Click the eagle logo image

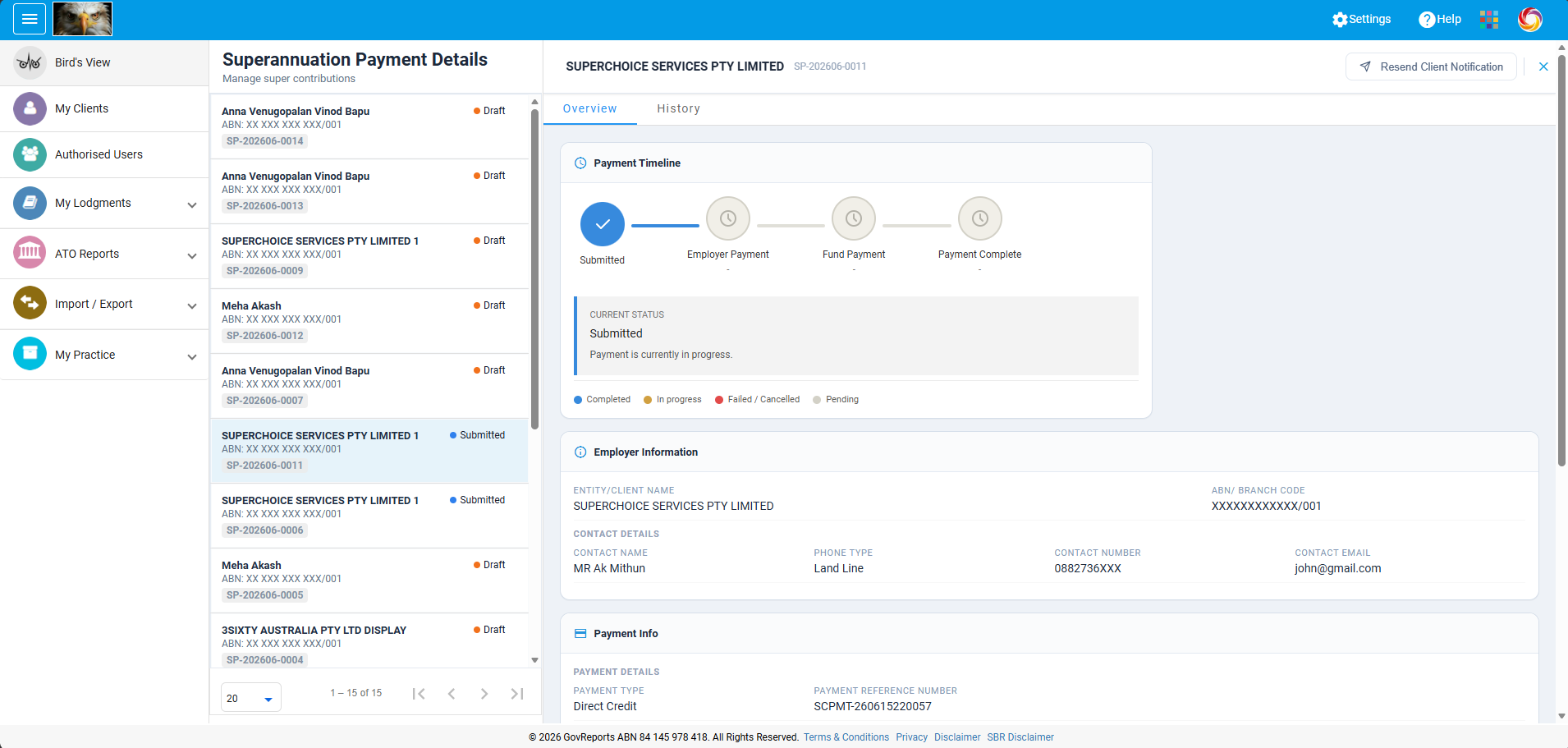82,19
